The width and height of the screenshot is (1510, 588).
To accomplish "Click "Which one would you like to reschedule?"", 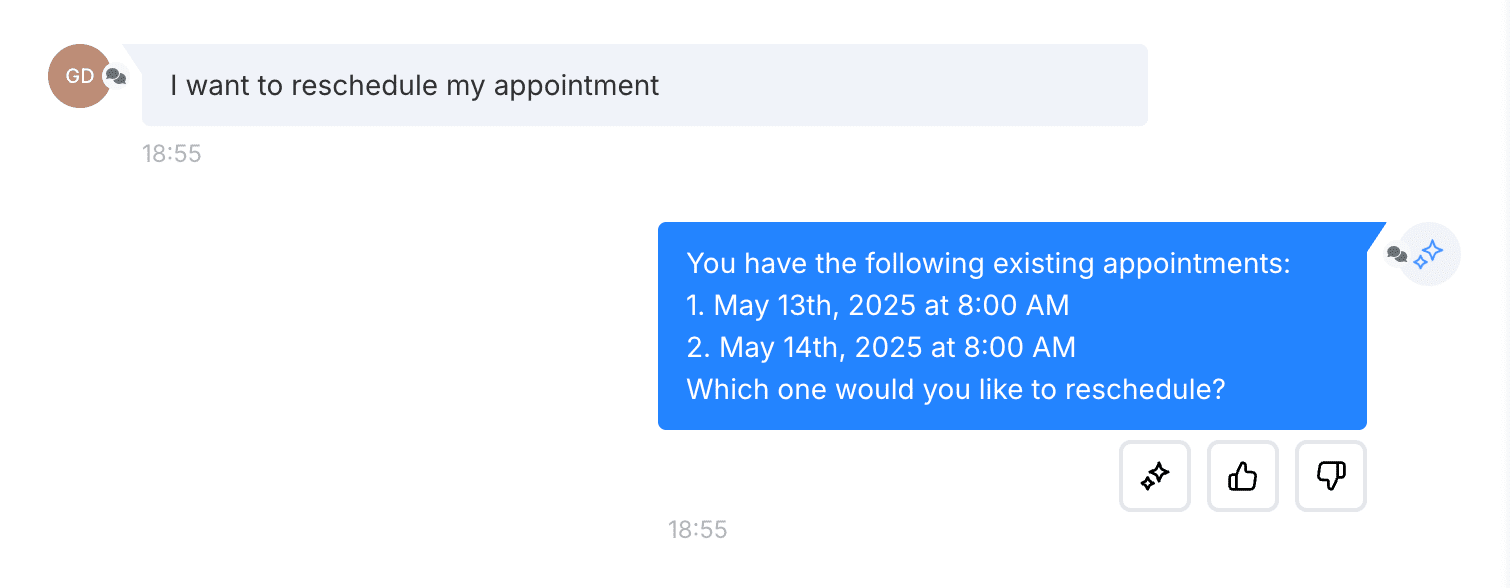I will click(x=956, y=389).
